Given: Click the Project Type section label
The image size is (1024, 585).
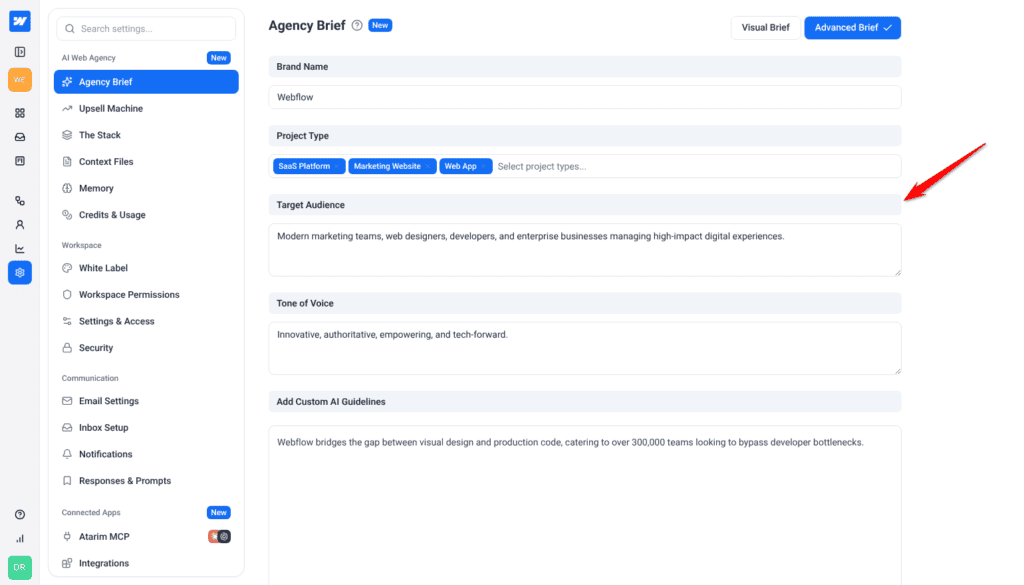Looking at the screenshot, I should (x=302, y=136).
